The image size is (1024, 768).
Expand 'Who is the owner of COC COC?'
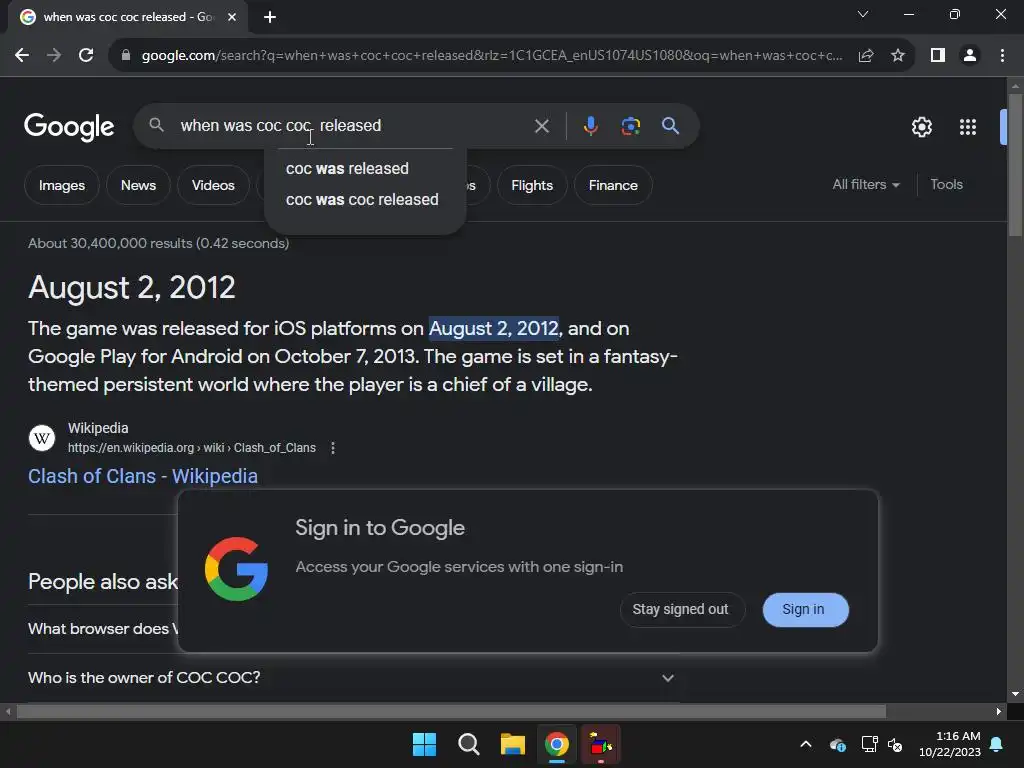[351, 678]
